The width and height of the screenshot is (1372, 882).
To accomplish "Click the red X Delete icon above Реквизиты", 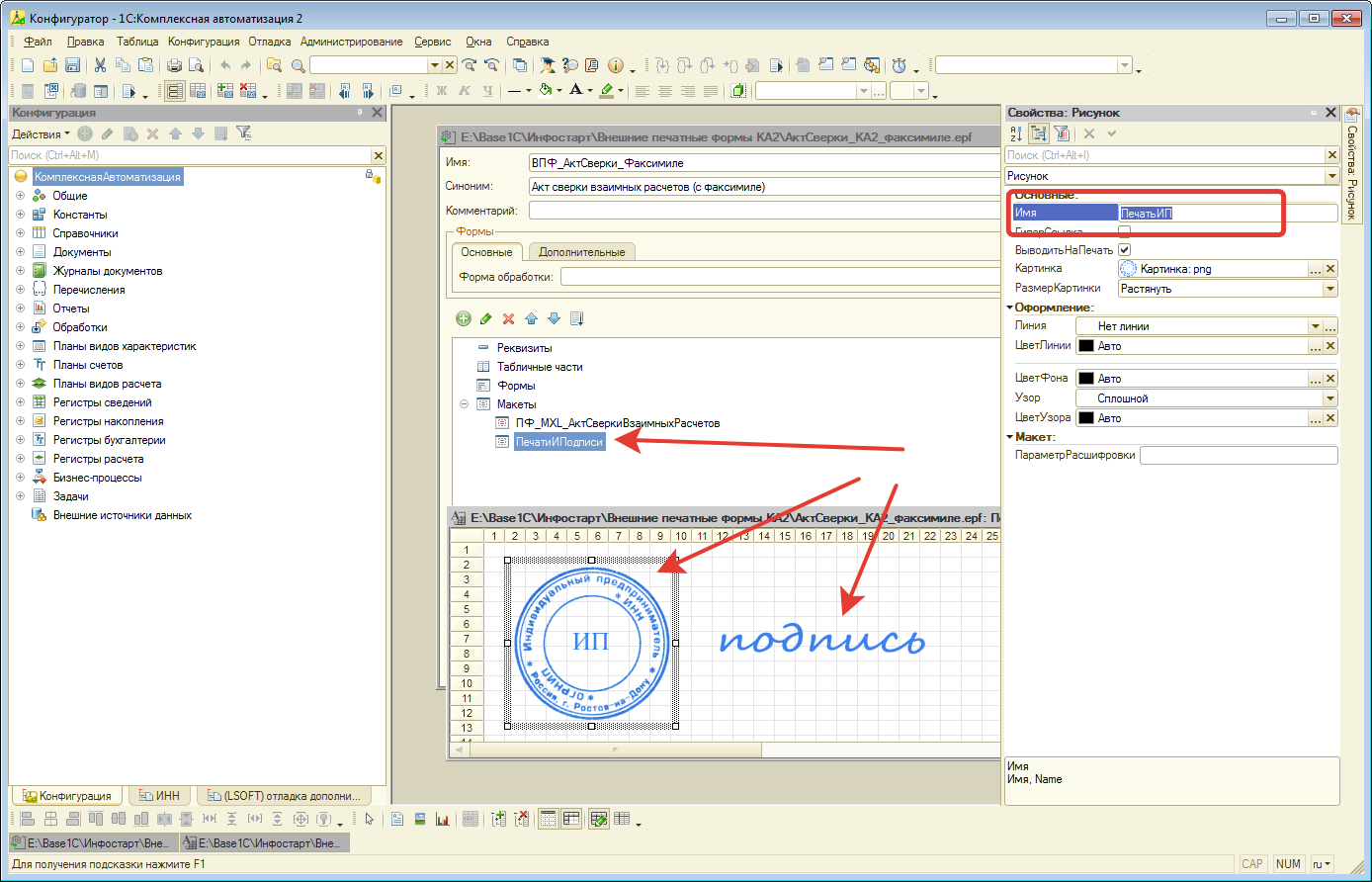I will coord(509,318).
